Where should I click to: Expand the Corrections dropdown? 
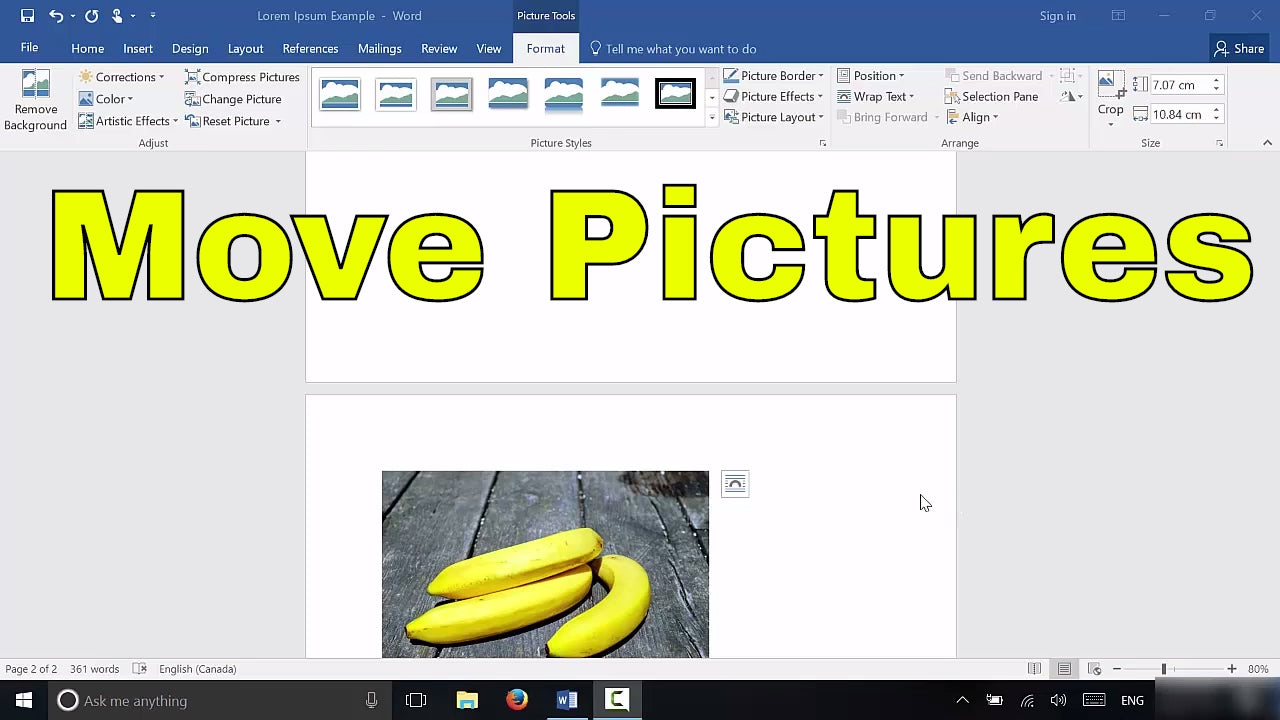[x=122, y=77]
